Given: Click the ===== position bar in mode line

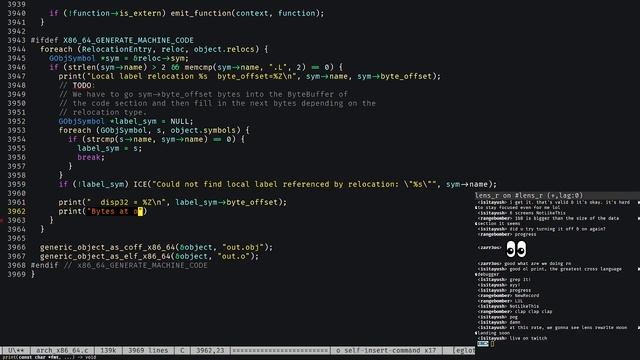Looking at the screenshot, I should click(x=280, y=350).
